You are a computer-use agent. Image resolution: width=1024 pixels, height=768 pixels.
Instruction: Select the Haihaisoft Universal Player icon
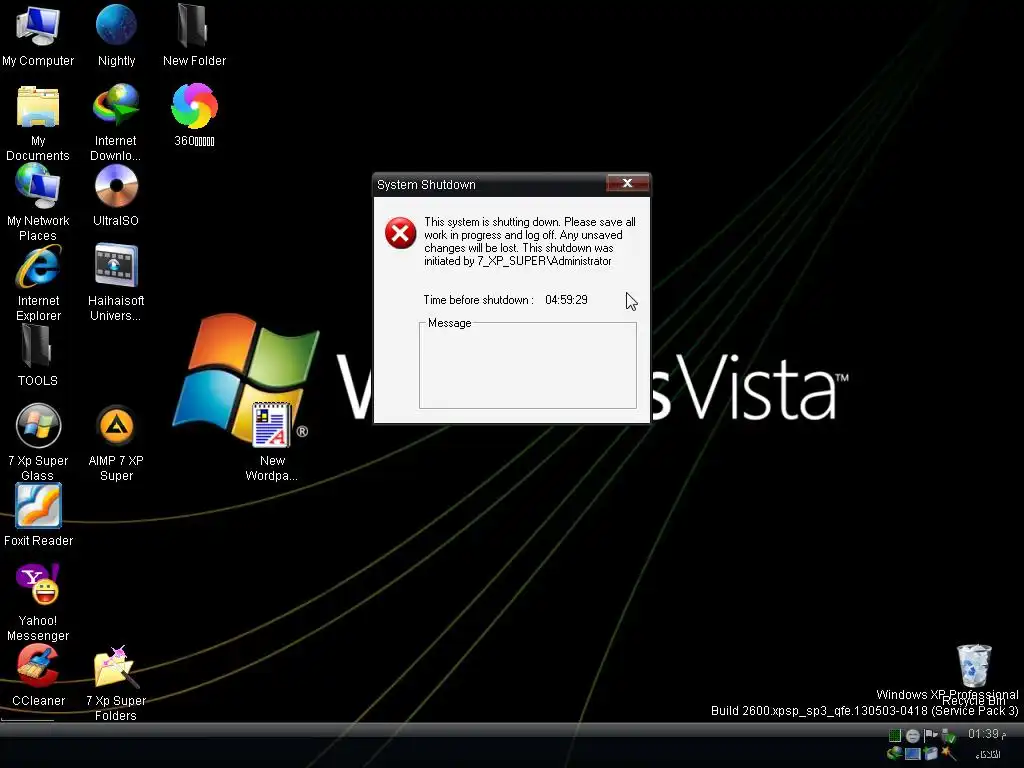point(116,283)
